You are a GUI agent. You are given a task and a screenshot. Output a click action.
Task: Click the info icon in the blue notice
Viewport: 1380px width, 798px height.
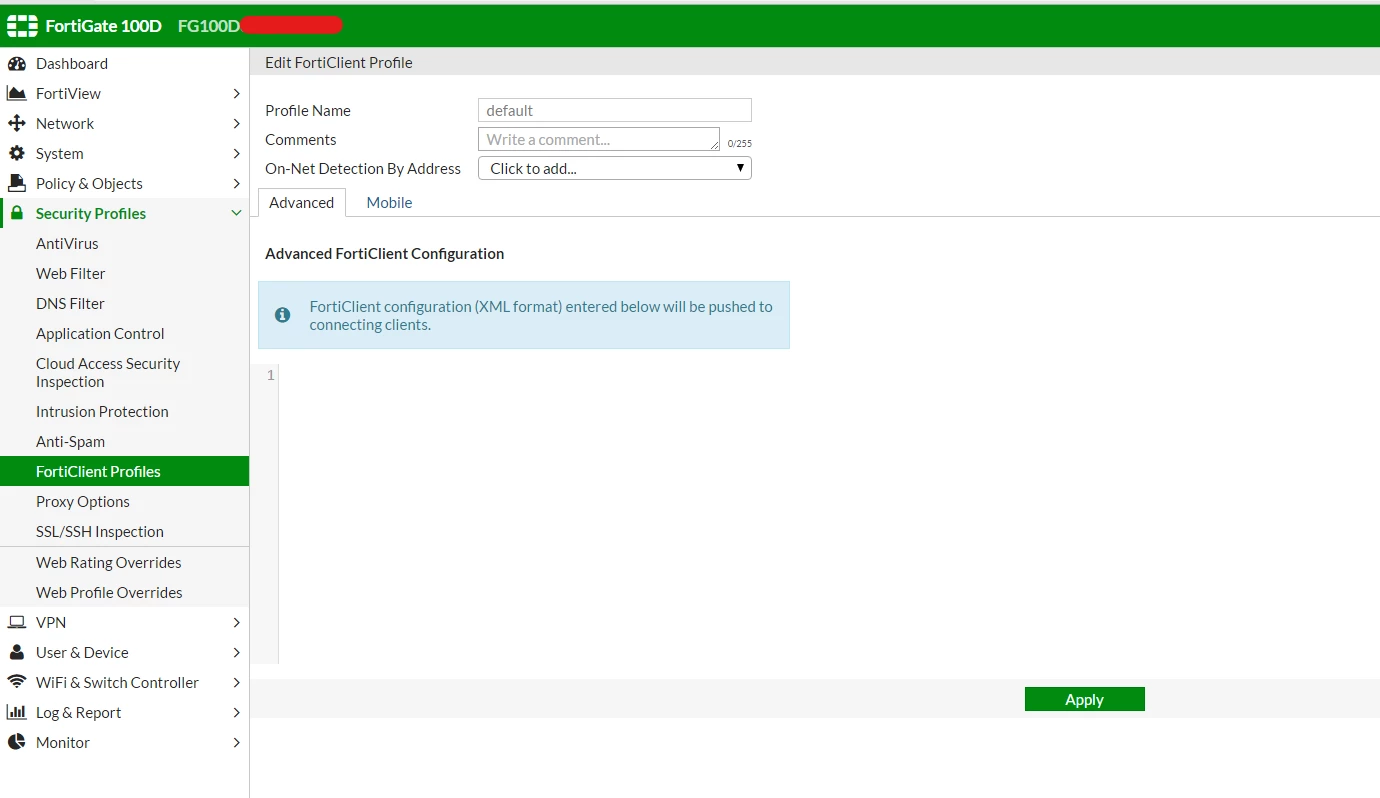[x=283, y=315]
